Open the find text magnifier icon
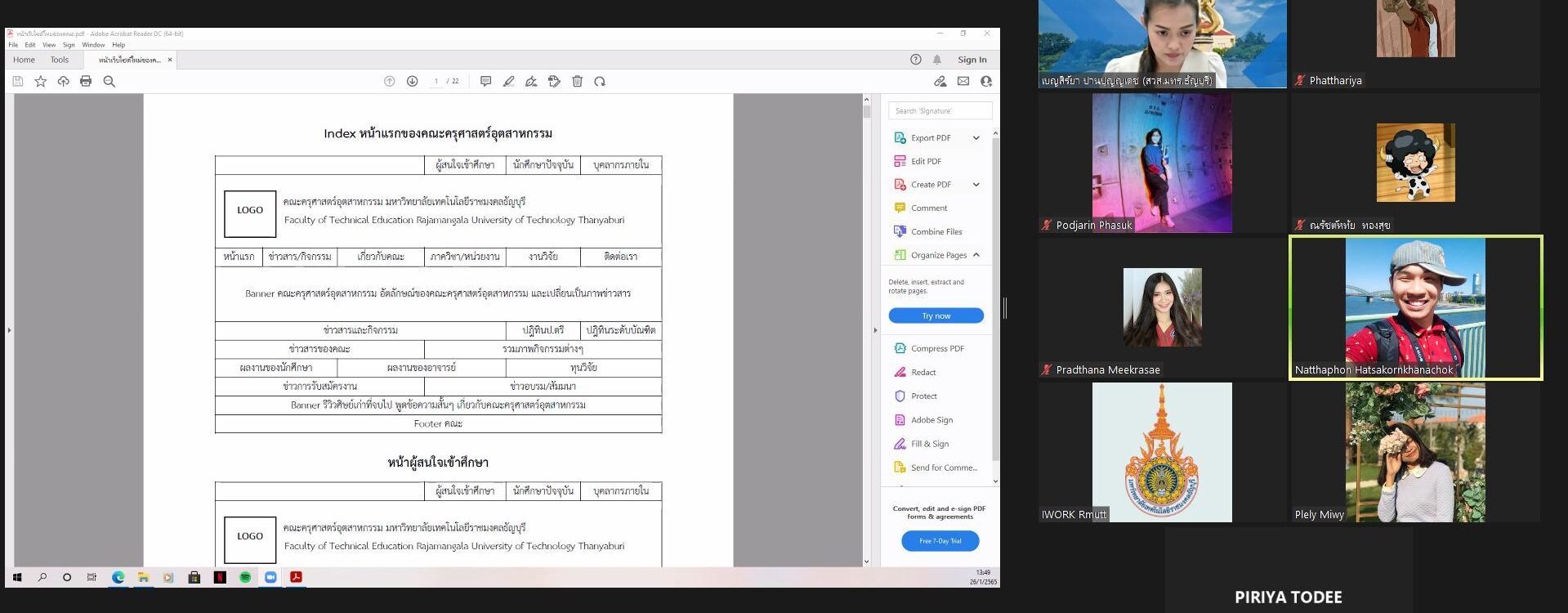This screenshot has height=613, width=1568. point(109,81)
